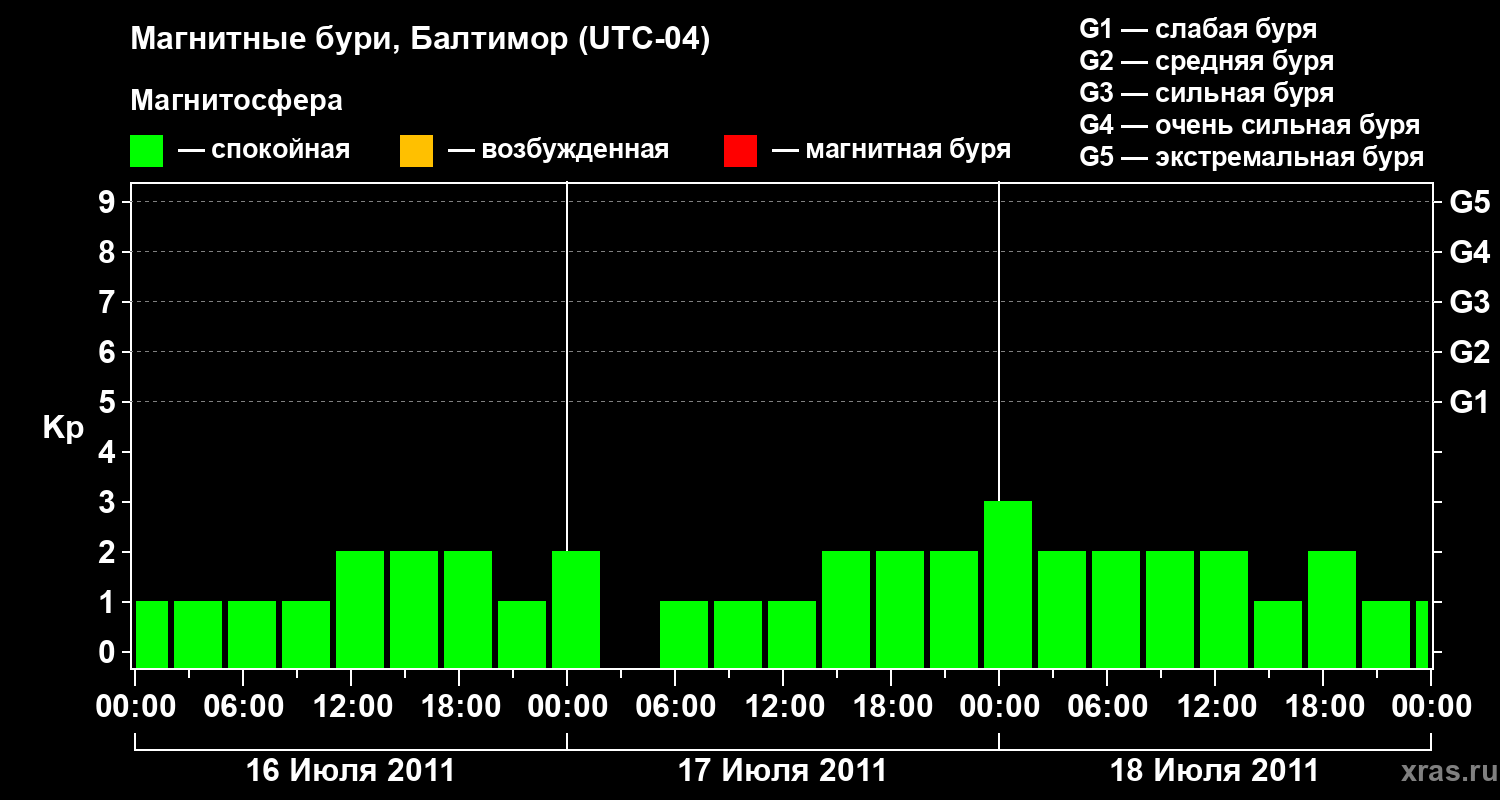
Task: Click the G1 label on the right axis
Action: (x=1469, y=402)
